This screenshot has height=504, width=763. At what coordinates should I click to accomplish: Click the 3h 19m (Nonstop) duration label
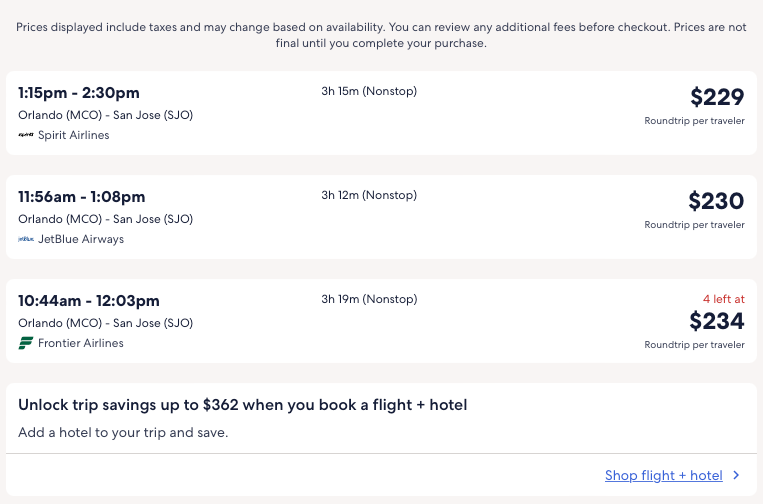tap(369, 299)
